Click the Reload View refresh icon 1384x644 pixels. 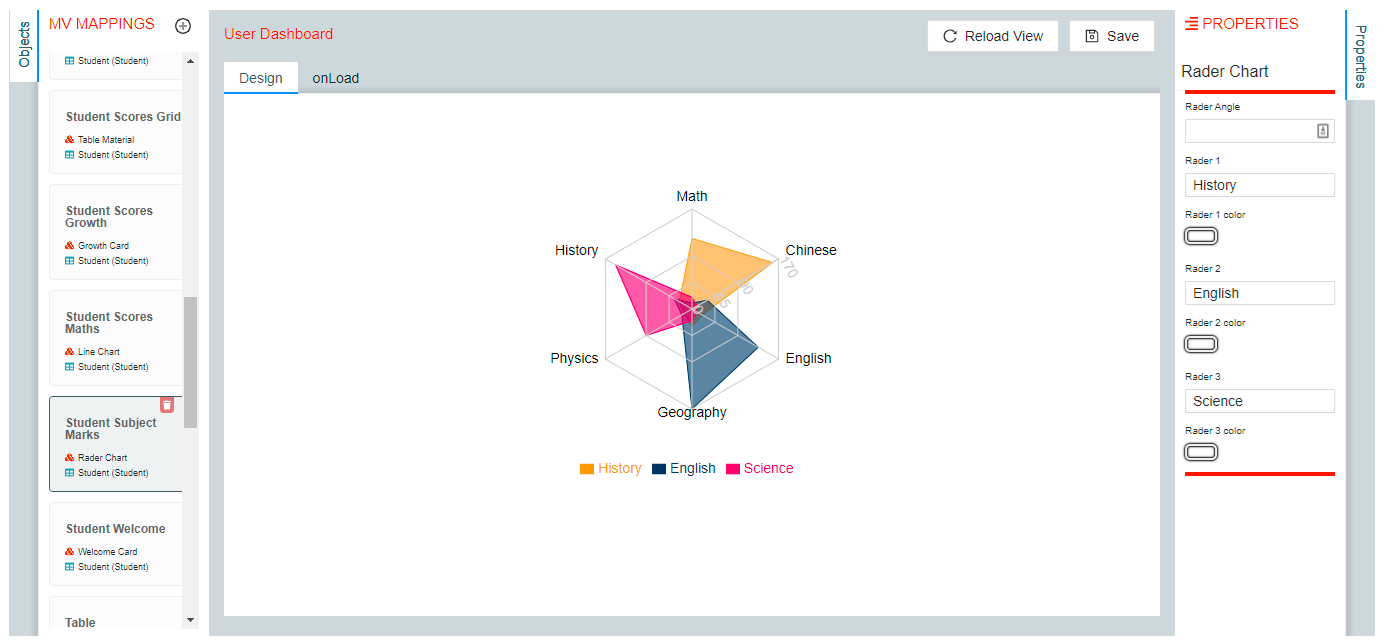(950, 36)
